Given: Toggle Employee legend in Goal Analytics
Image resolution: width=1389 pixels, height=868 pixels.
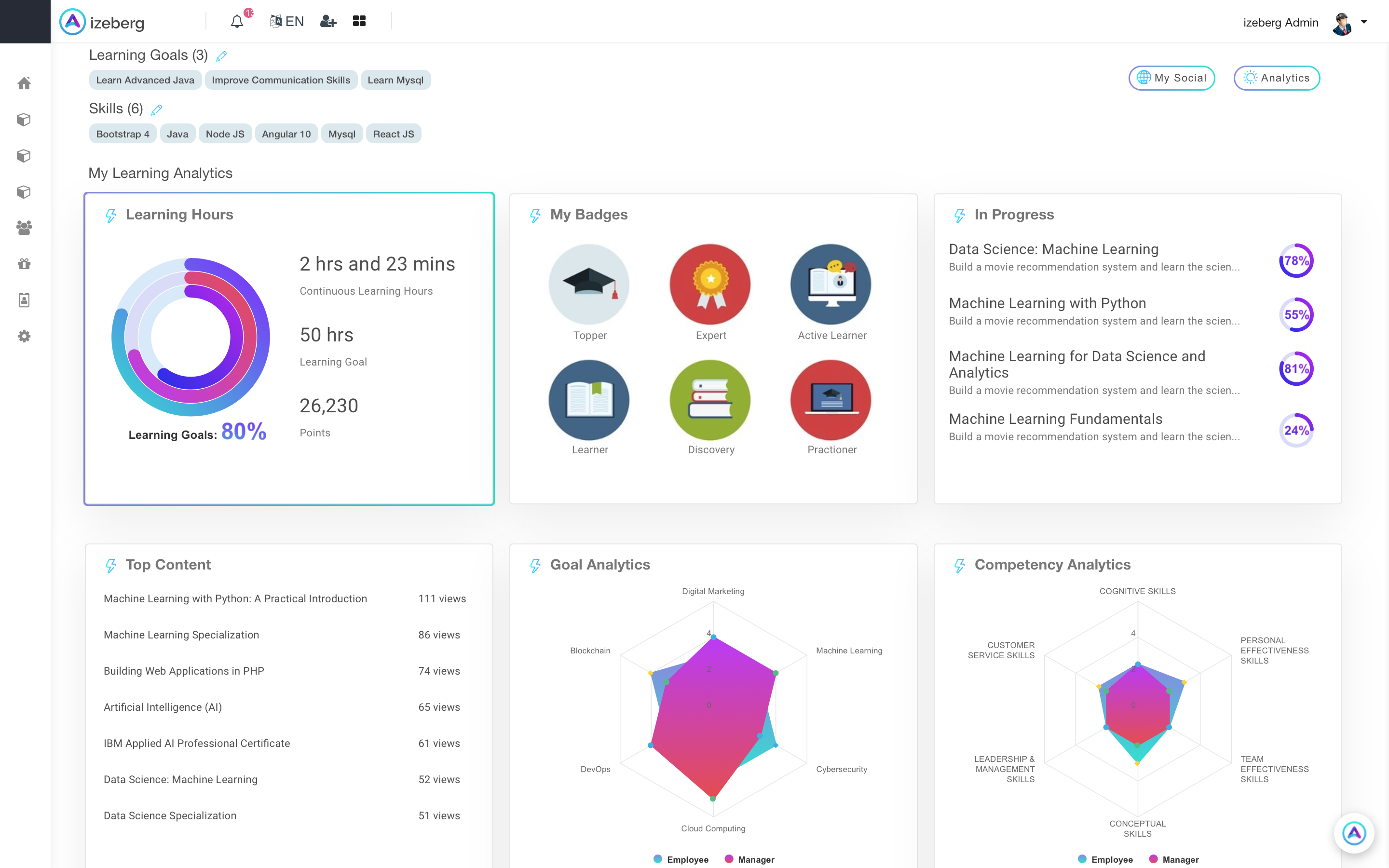Looking at the screenshot, I should [681, 859].
